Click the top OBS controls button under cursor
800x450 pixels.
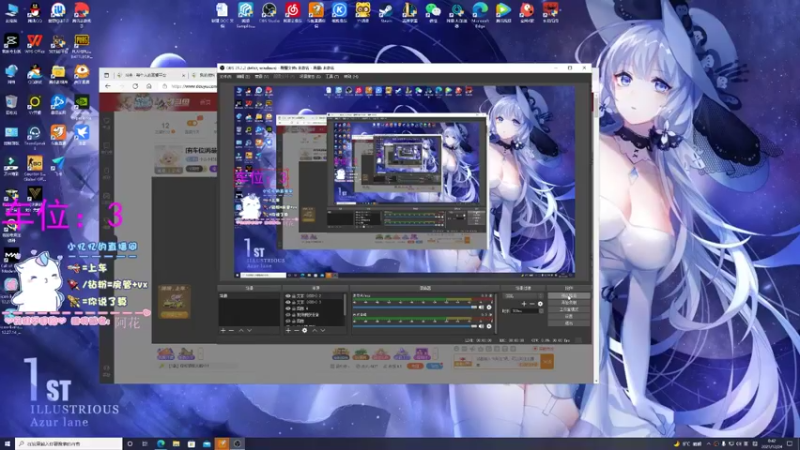coord(569,296)
